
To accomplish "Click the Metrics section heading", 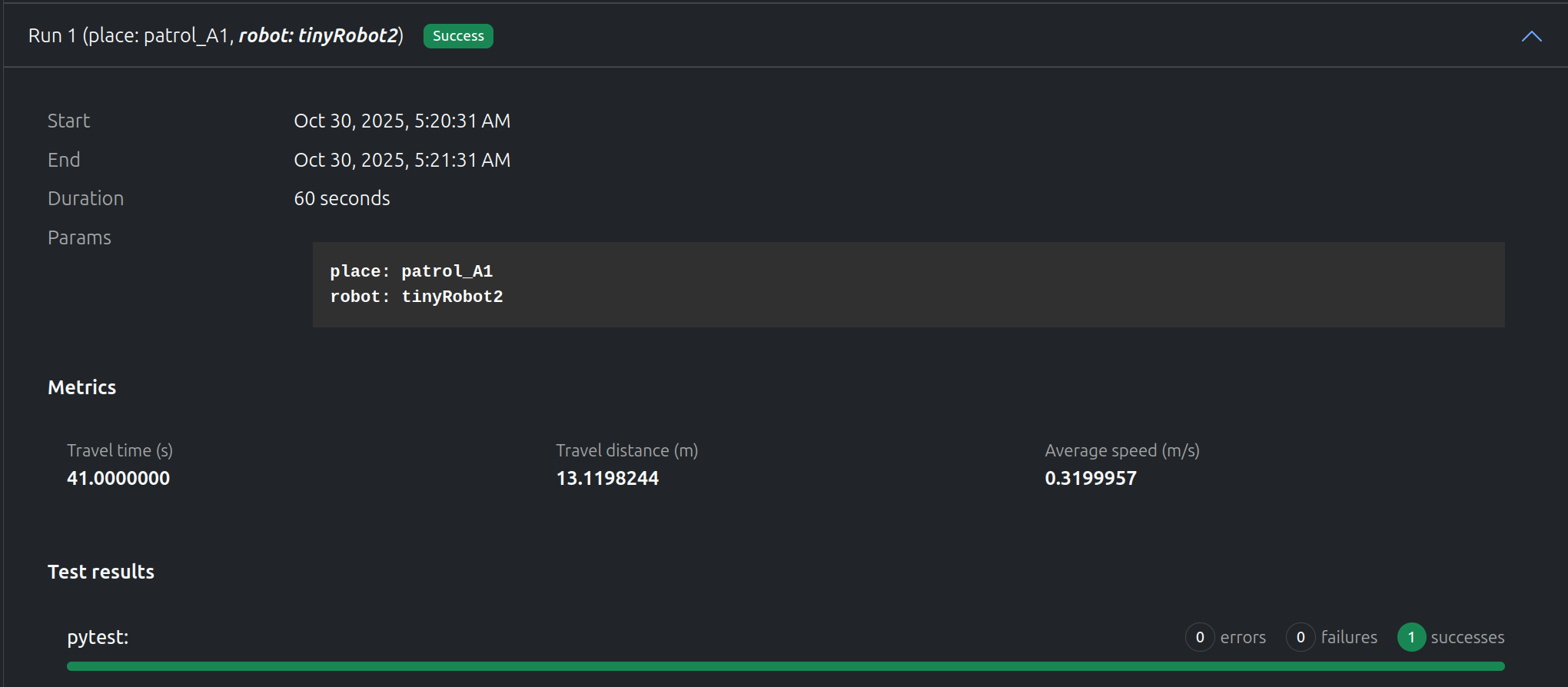I will click(82, 387).
